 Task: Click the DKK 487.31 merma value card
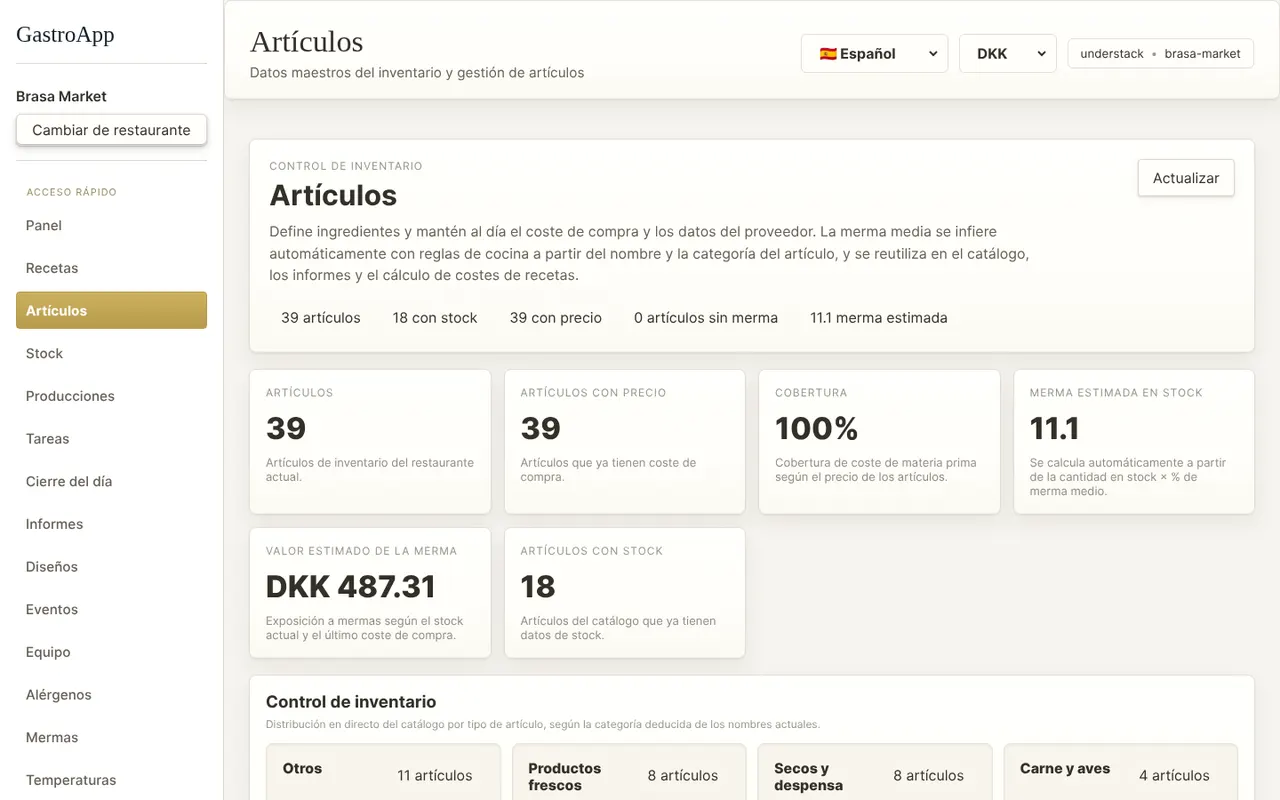point(370,593)
